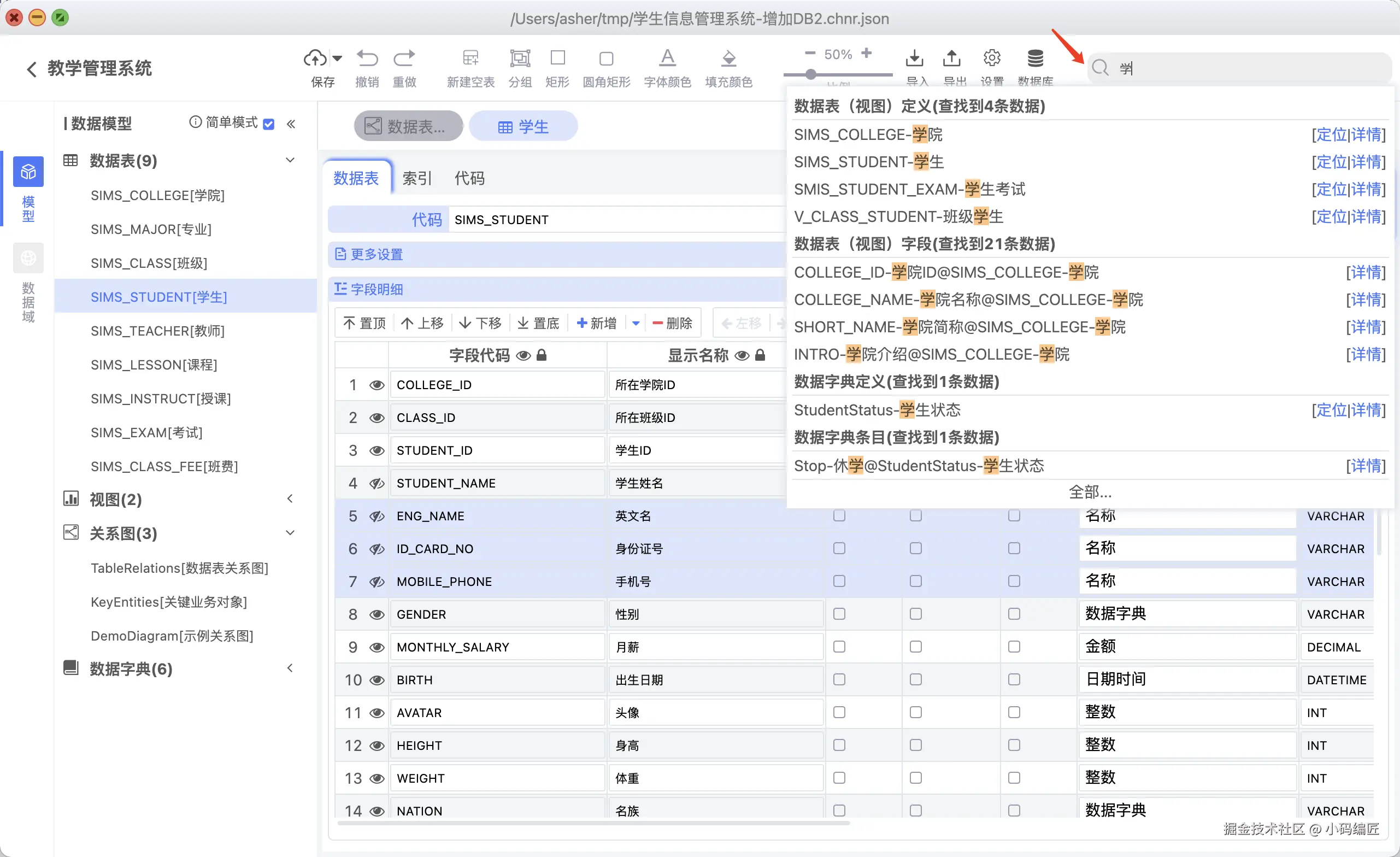Screen dimensions: 1400x857
Task: Open the save dropdown arrow
Action: pyautogui.click(x=338, y=58)
